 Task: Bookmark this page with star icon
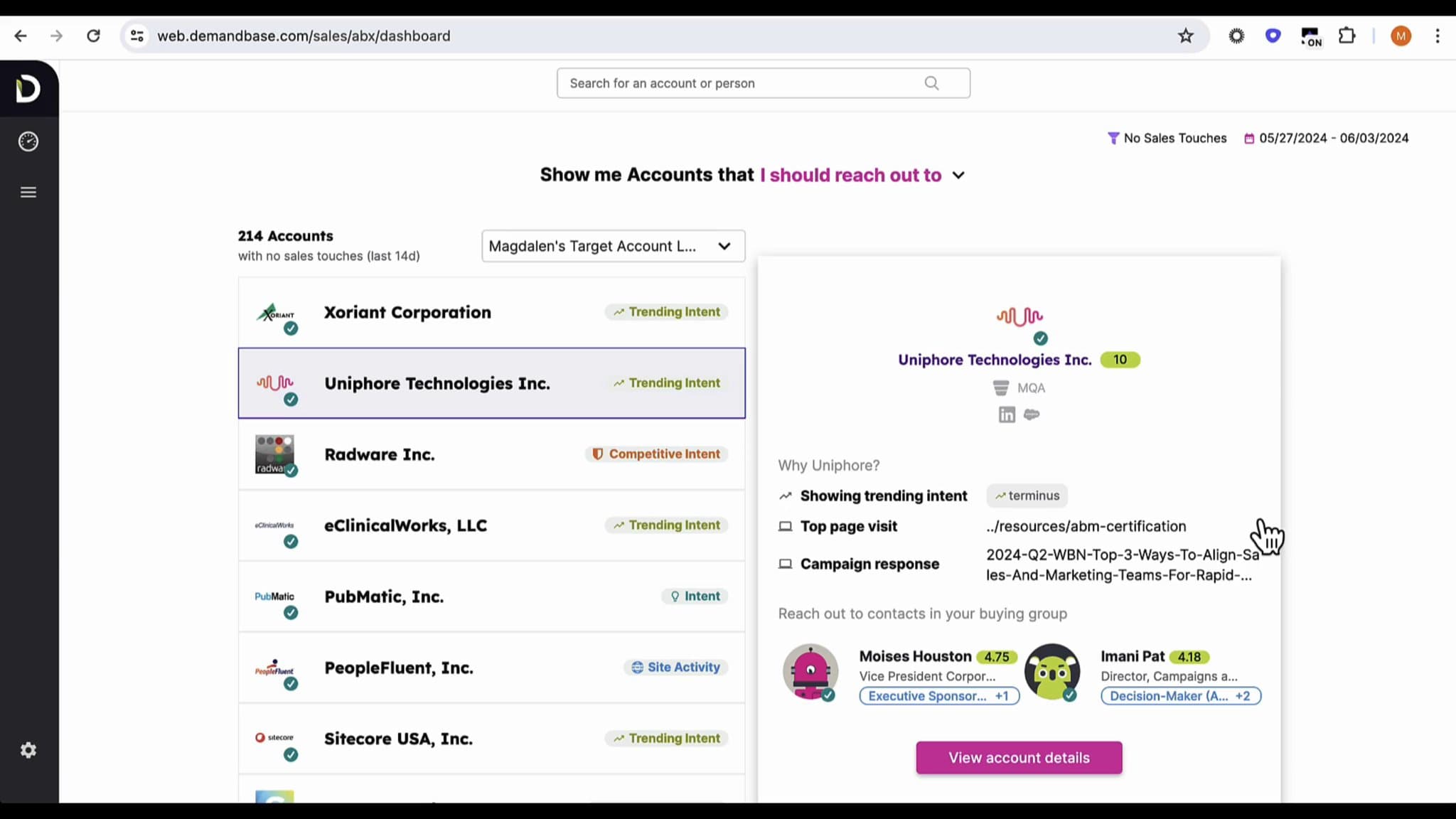click(x=1185, y=36)
